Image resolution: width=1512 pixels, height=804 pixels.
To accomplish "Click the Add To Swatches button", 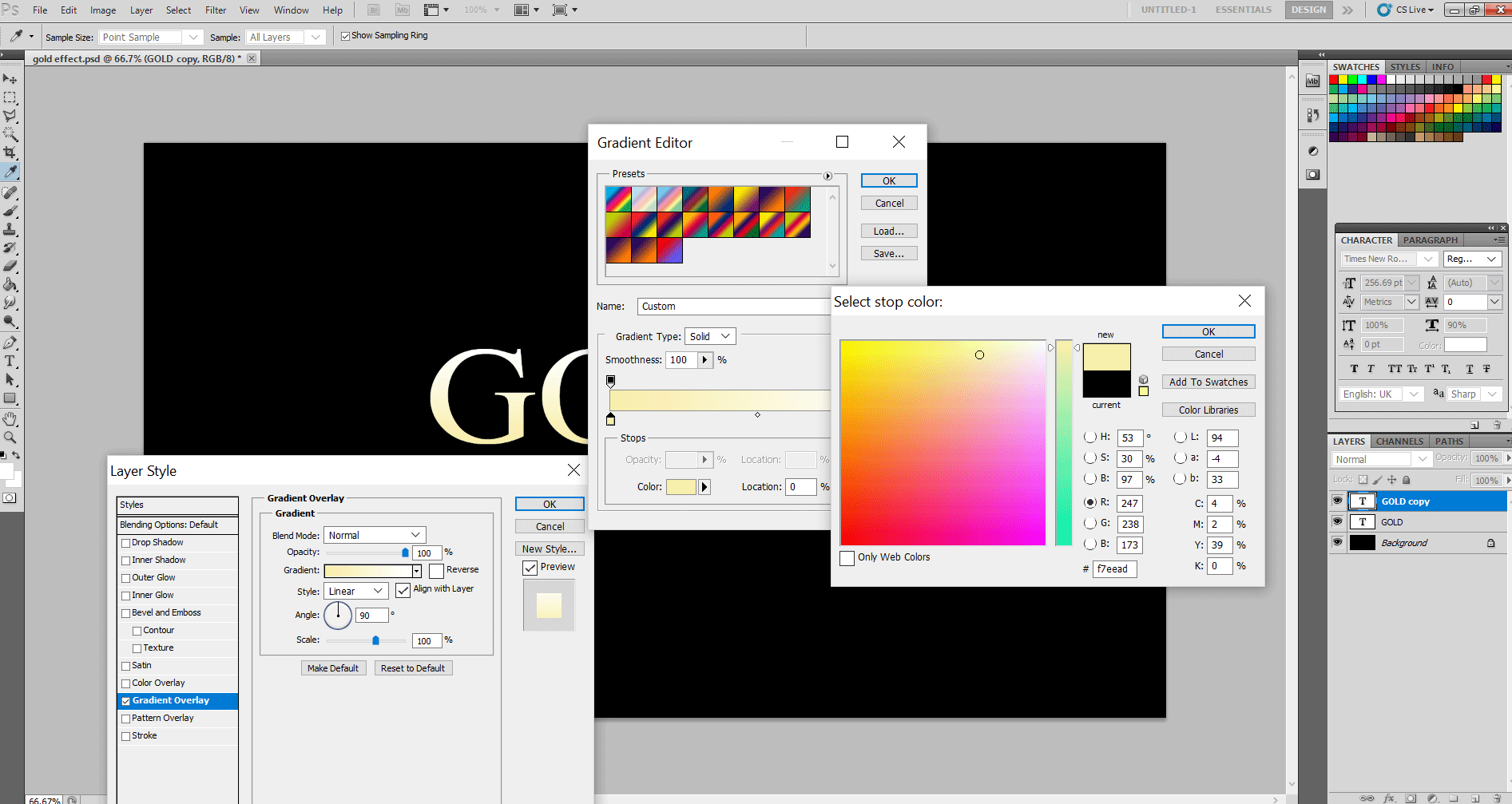I will 1208,382.
